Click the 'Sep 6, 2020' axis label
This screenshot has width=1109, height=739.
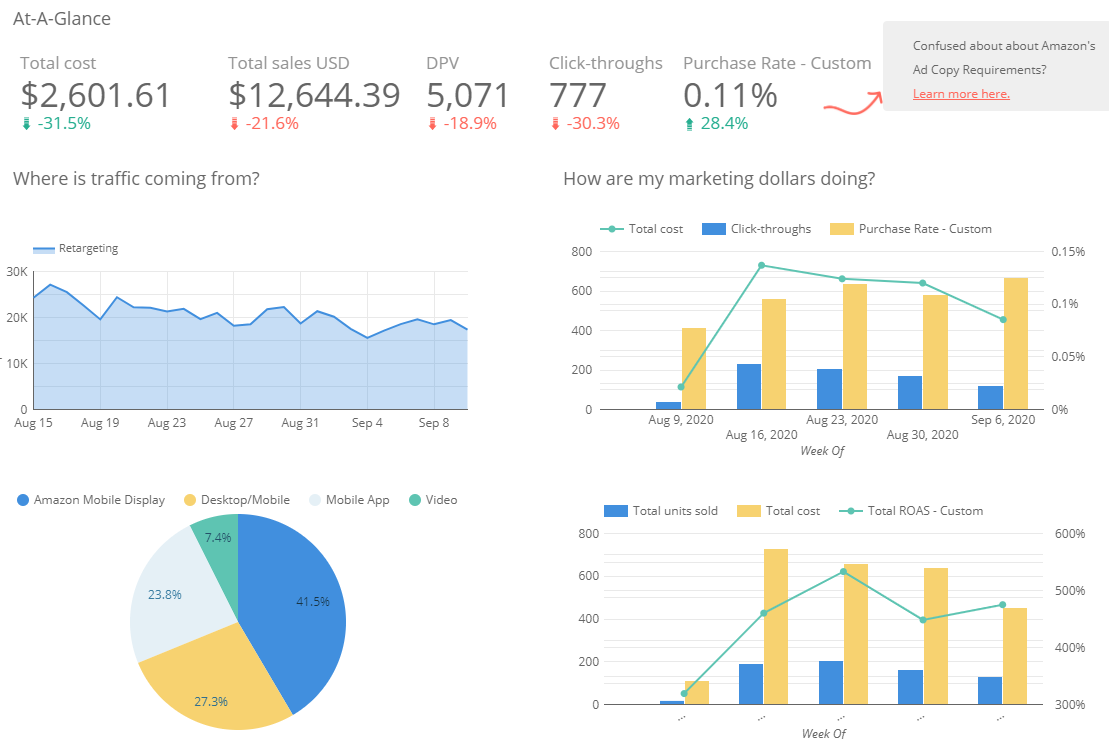tap(1003, 420)
